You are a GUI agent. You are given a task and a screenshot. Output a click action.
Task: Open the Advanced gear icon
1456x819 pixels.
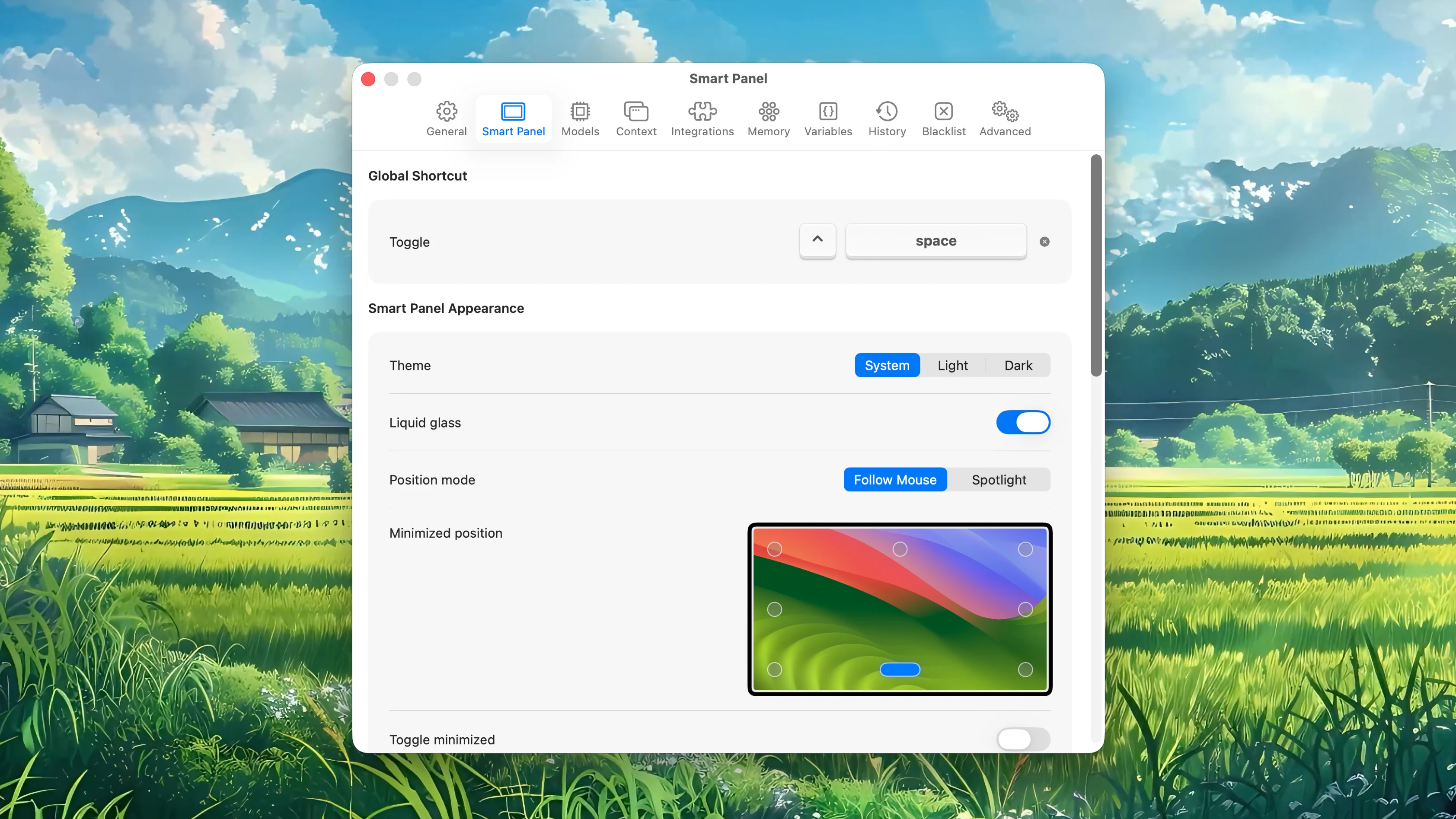pyautogui.click(x=1005, y=112)
